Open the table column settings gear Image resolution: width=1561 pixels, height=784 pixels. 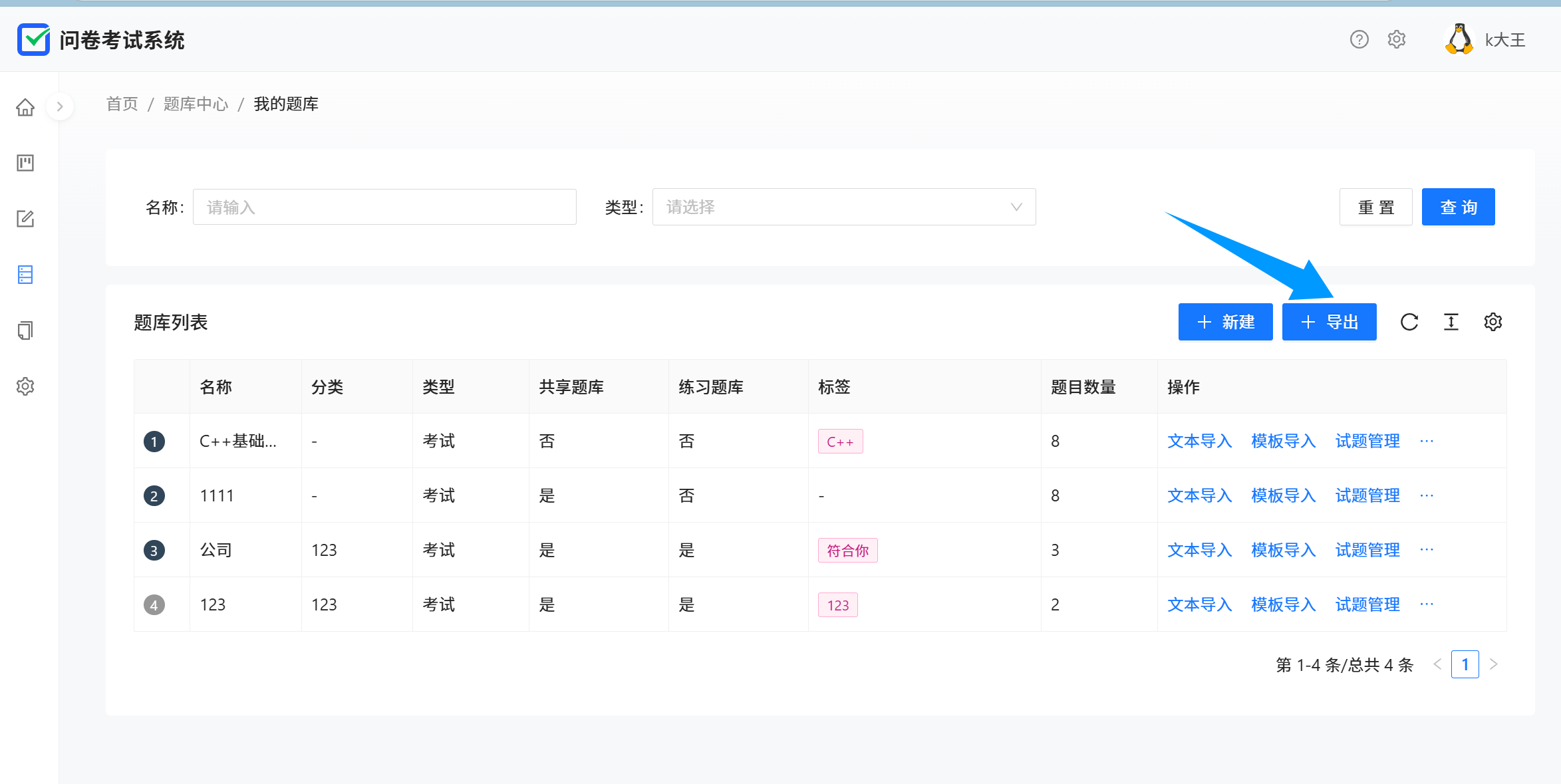point(1493,322)
